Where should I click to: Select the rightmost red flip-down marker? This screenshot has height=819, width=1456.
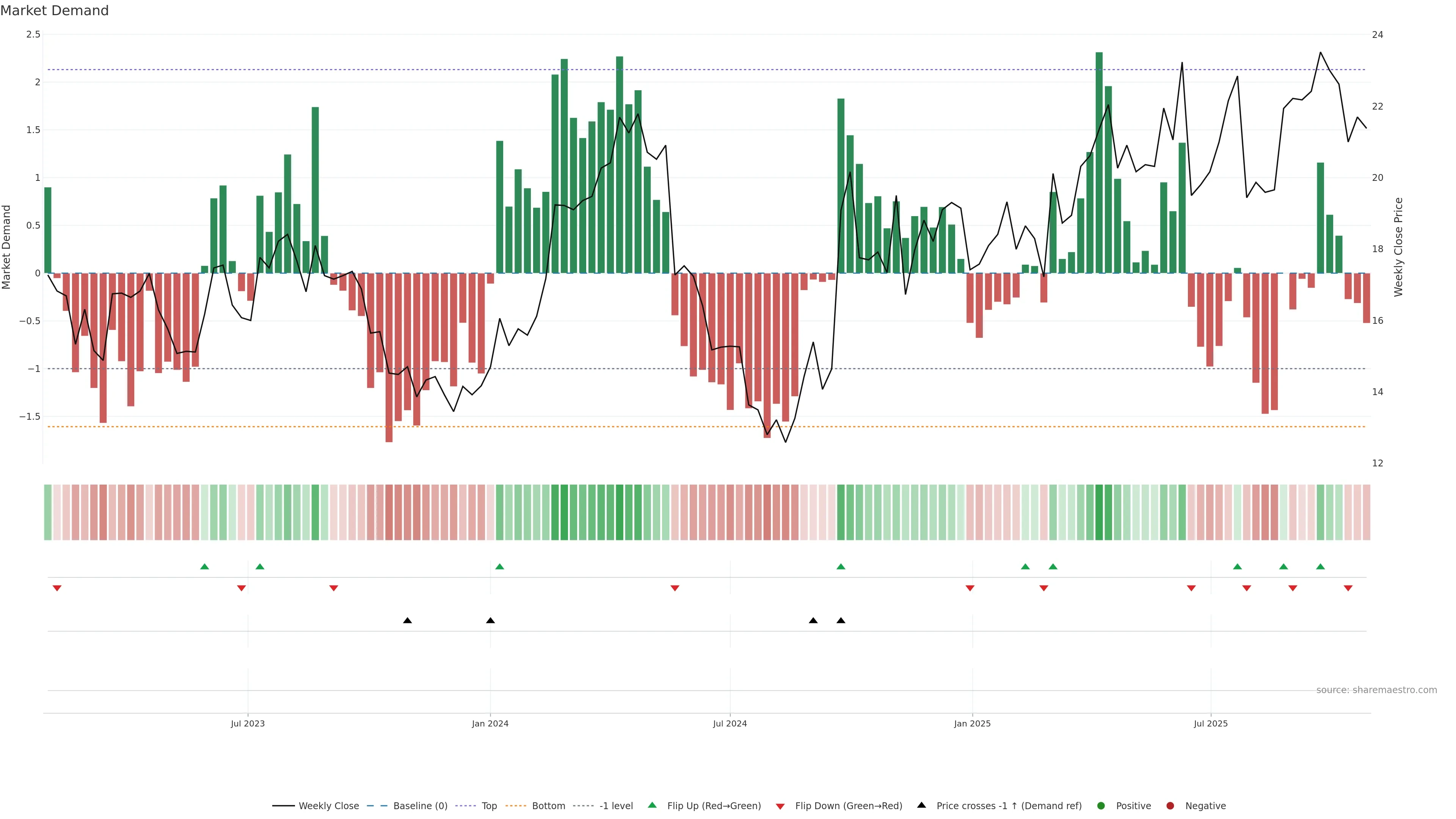coord(1348,588)
